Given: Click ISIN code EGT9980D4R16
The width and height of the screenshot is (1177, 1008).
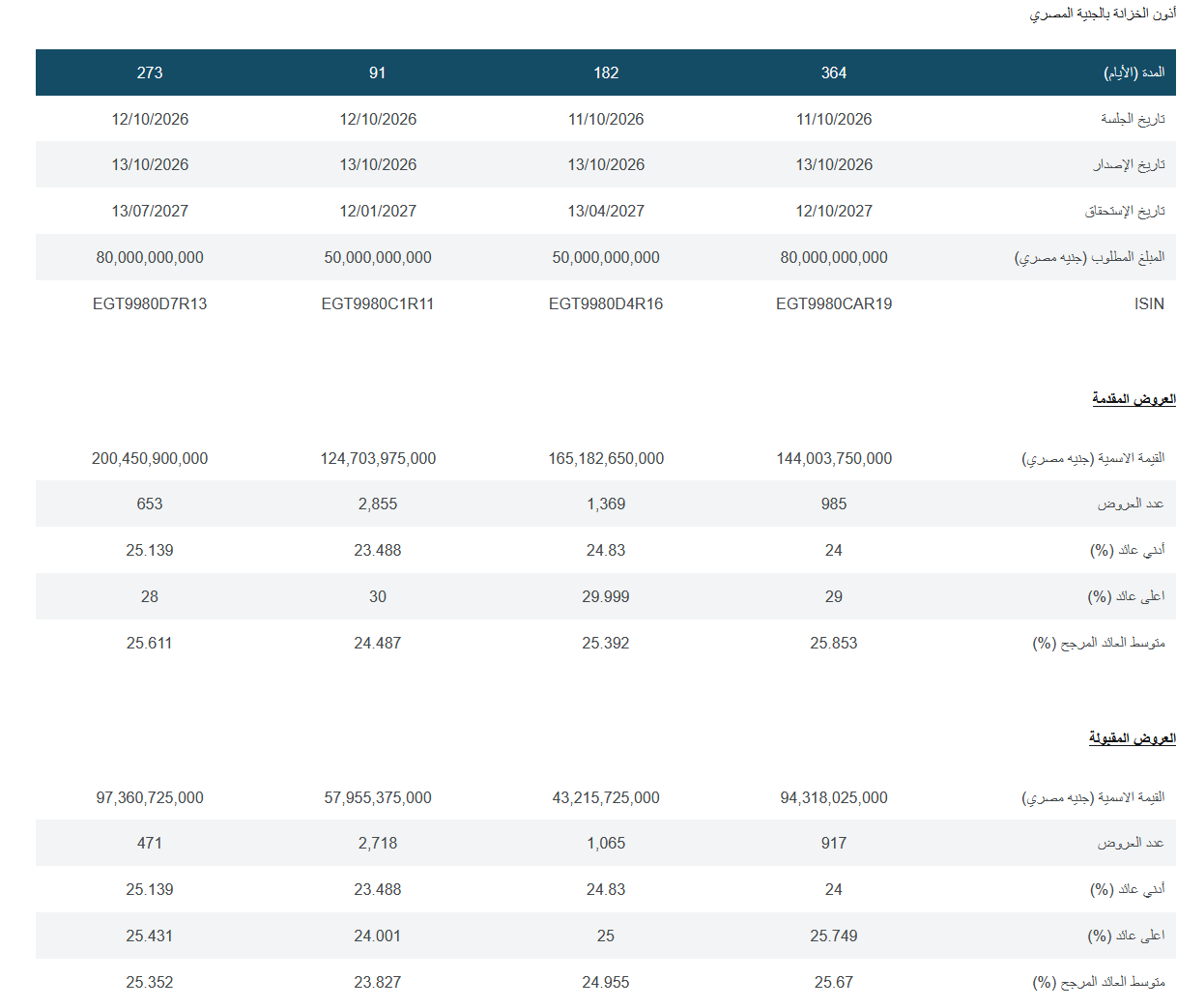Looking at the screenshot, I should (x=606, y=303).
